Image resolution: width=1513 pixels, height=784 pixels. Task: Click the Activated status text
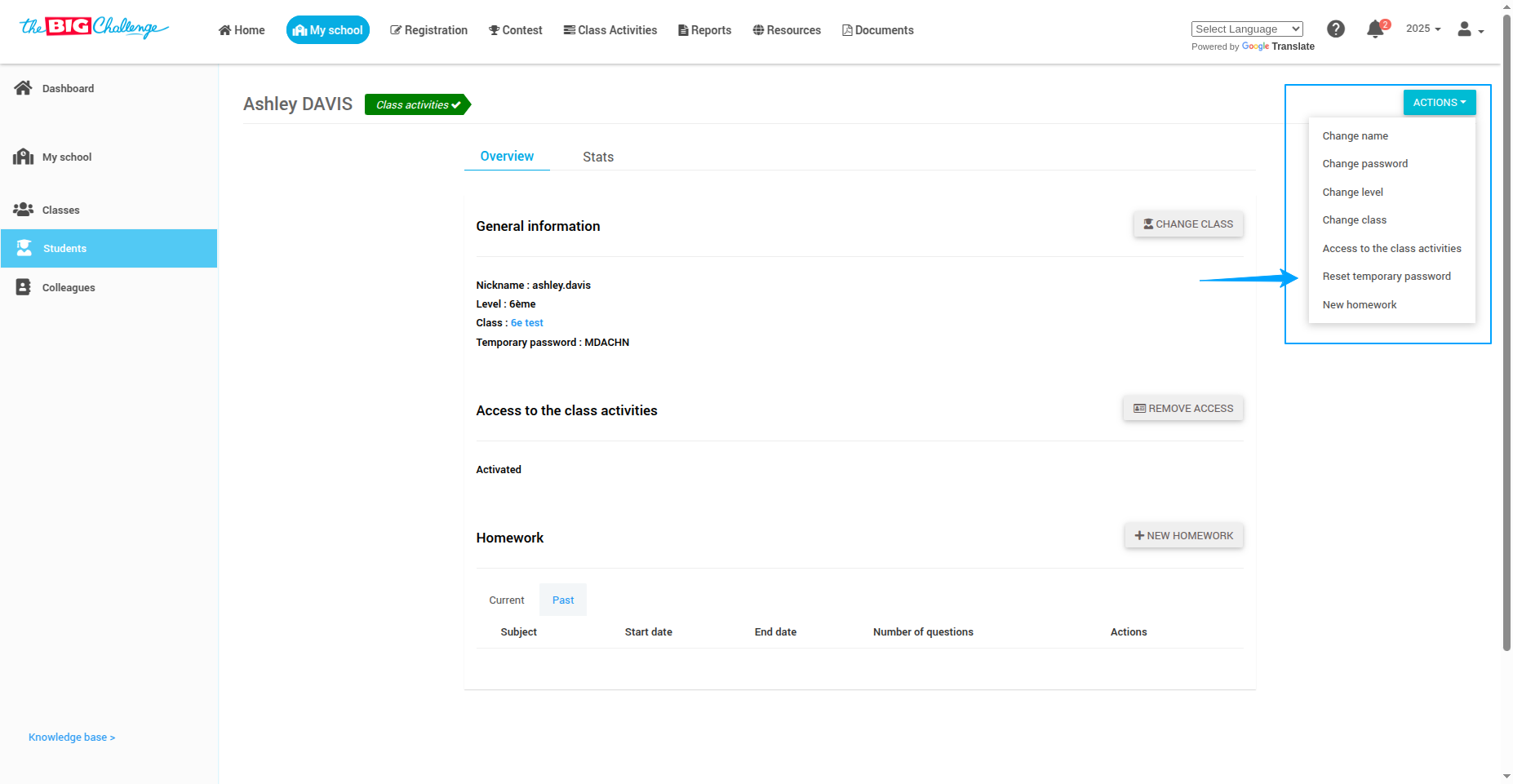(x=499, y=470)
